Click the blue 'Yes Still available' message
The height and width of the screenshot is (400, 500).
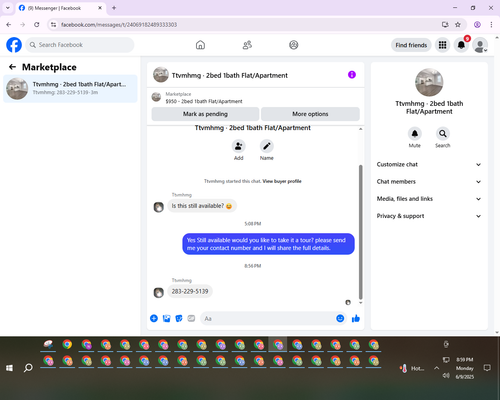(x=268, y=244)
